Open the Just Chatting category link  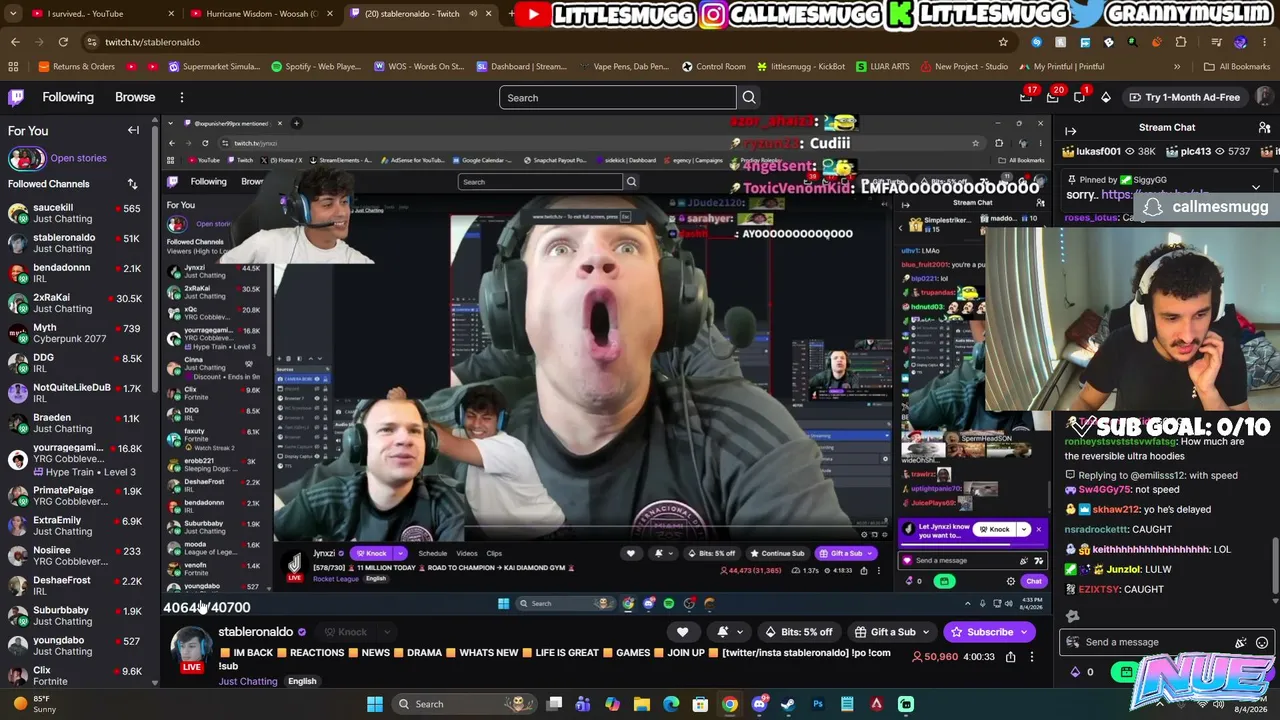pos(248,682)
